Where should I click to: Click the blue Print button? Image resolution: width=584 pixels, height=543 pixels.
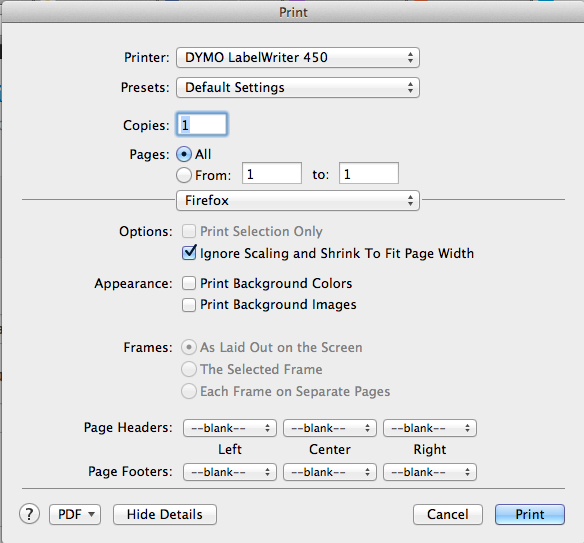(x=530, y=514)
